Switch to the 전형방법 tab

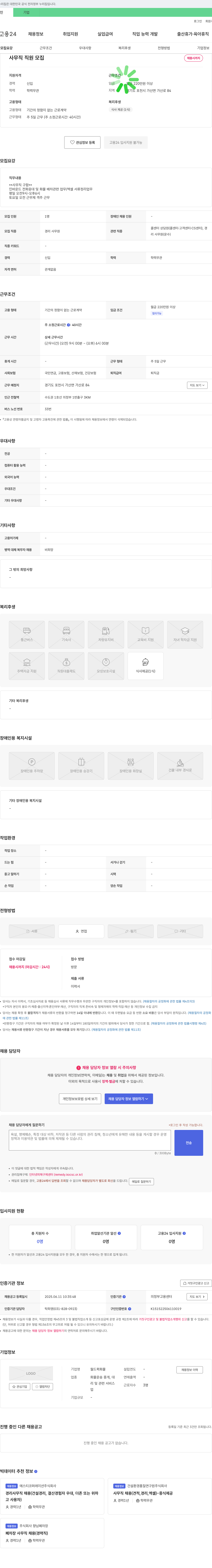tap(164, 48)
